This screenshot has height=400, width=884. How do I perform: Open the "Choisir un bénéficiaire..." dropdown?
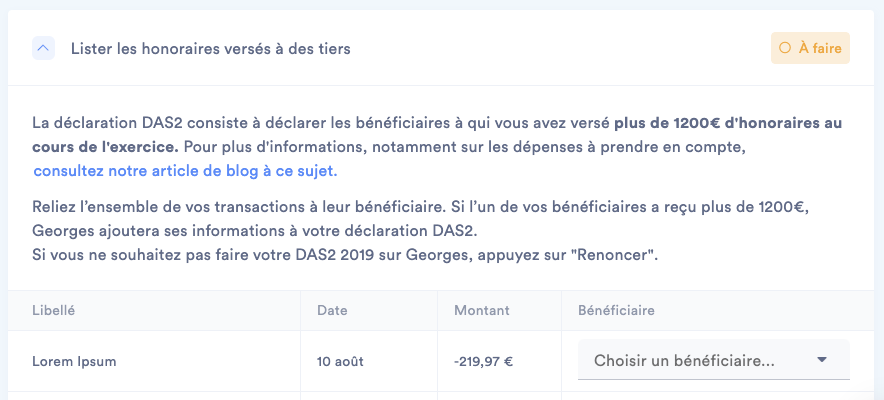click(700, 360)
